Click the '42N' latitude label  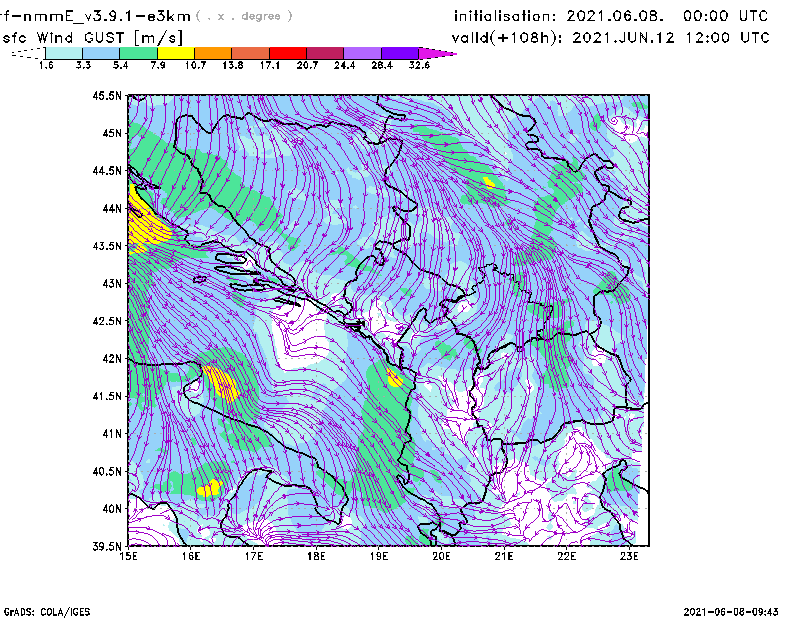[x=112, y=358]
